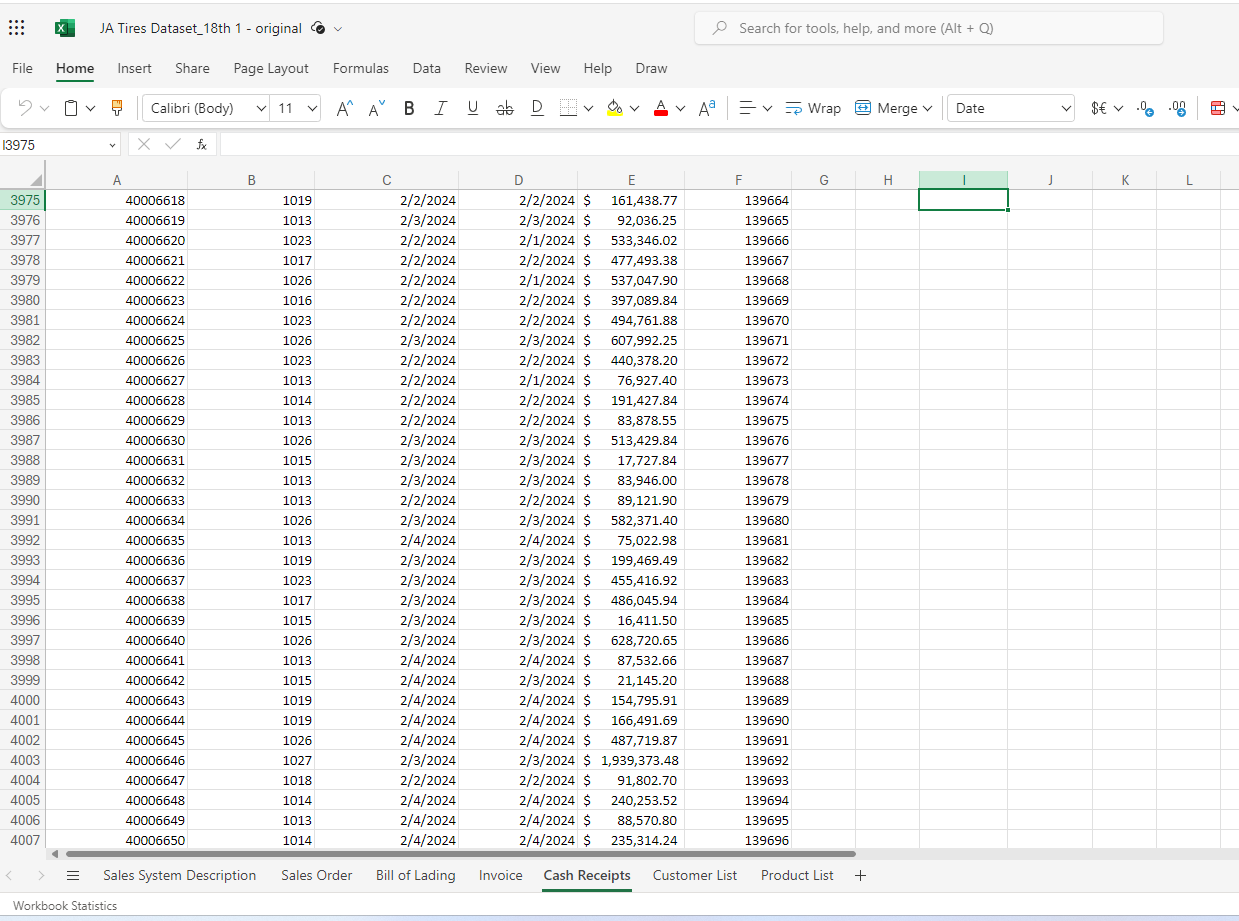
Task: Open the app launcher grid icon
Action: (x=17, y=28)
